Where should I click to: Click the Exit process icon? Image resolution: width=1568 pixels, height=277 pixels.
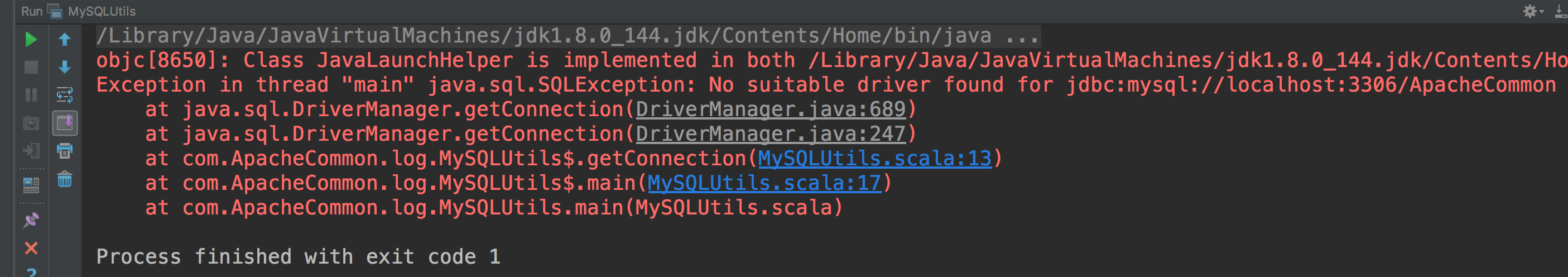(31, 151)
